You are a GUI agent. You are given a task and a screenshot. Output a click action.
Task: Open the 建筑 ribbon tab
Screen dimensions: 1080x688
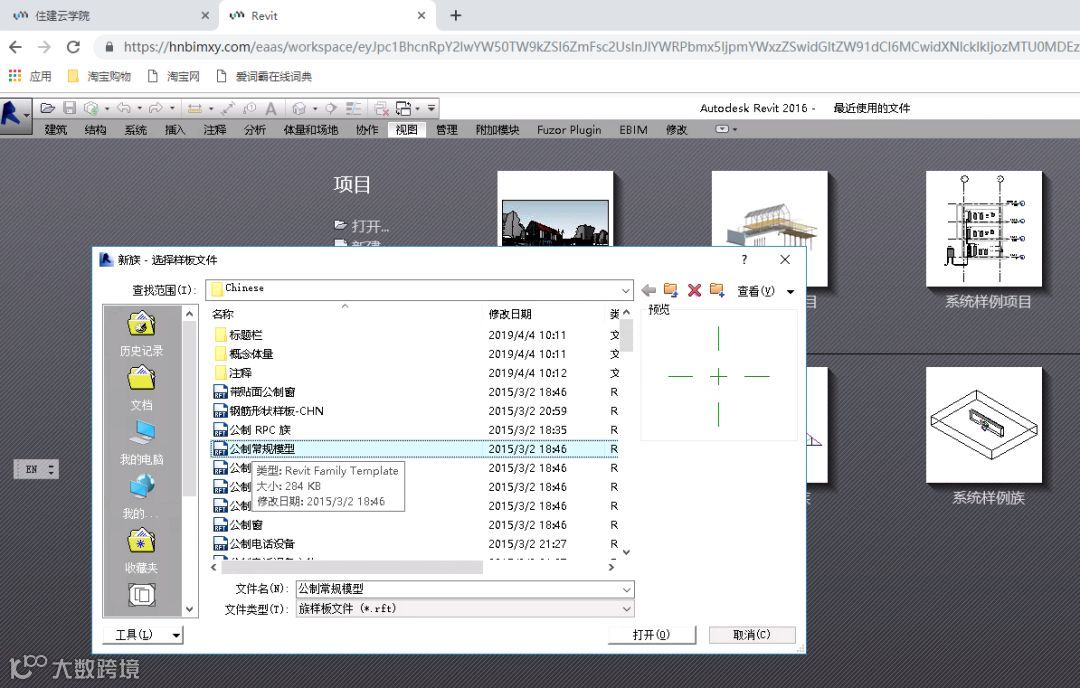click(56, 129)
